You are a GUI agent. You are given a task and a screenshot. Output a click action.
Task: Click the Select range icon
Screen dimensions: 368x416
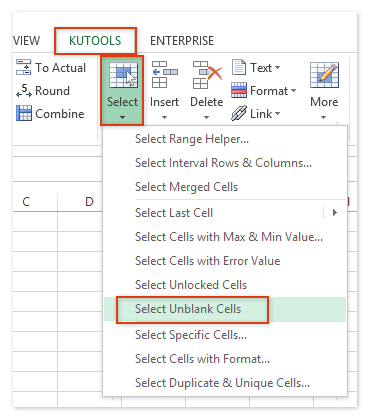[123, 75]
